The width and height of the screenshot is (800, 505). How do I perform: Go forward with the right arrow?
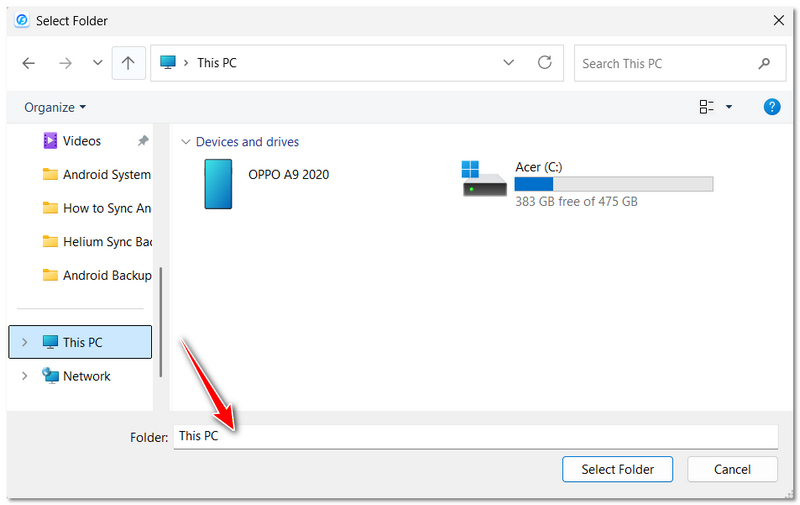tap(65, 63)
